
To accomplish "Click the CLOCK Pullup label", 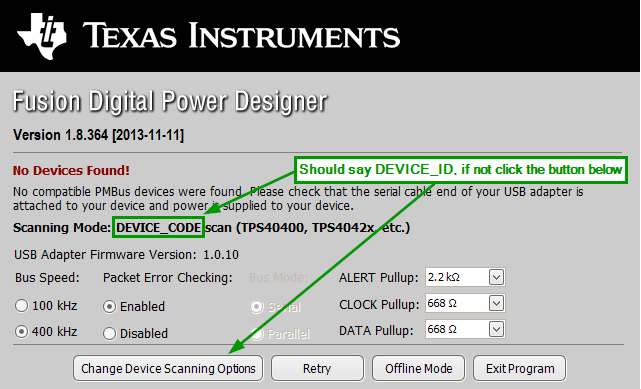I will (x=379, y=305).
